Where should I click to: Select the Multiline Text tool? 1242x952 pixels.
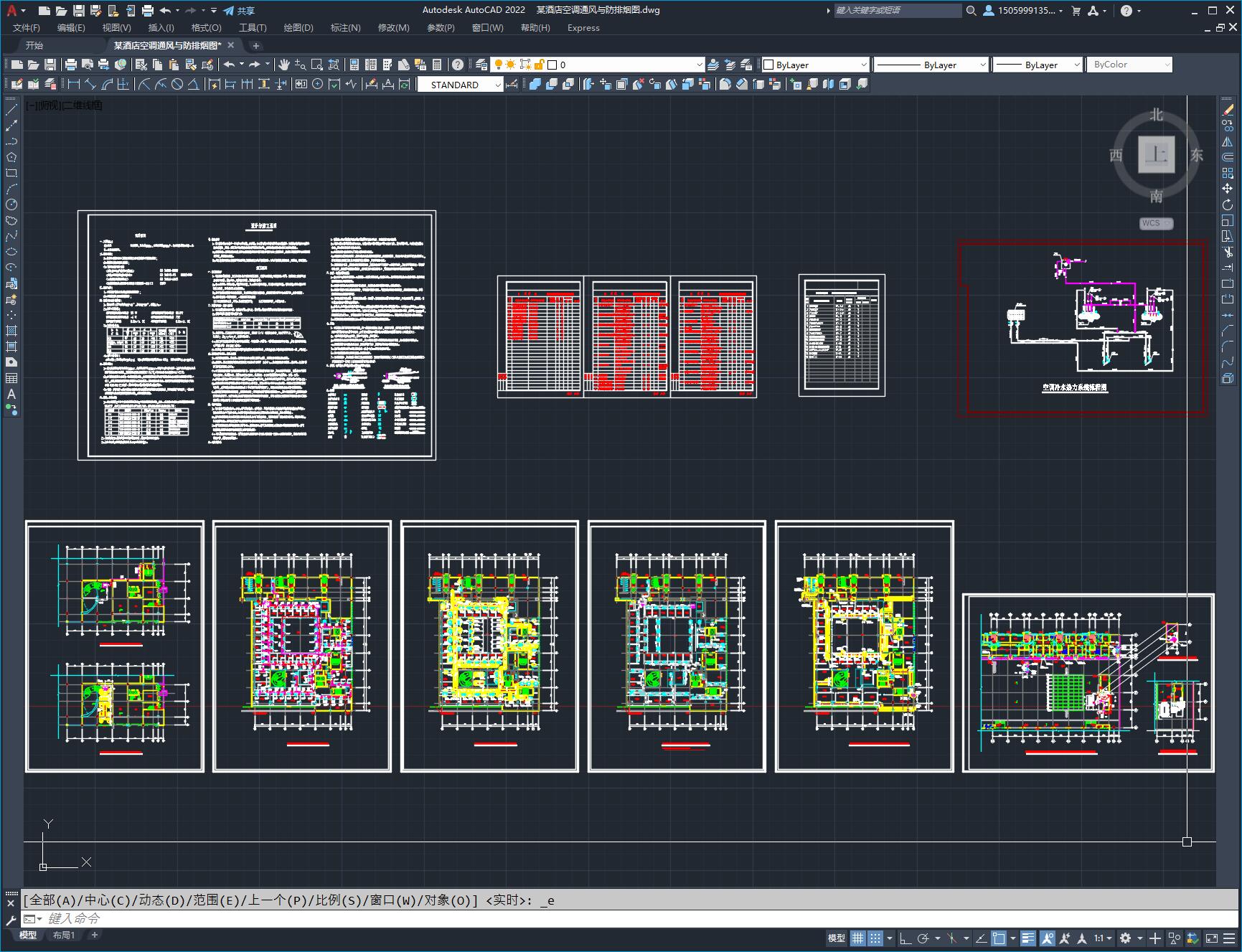pos(11,394)
